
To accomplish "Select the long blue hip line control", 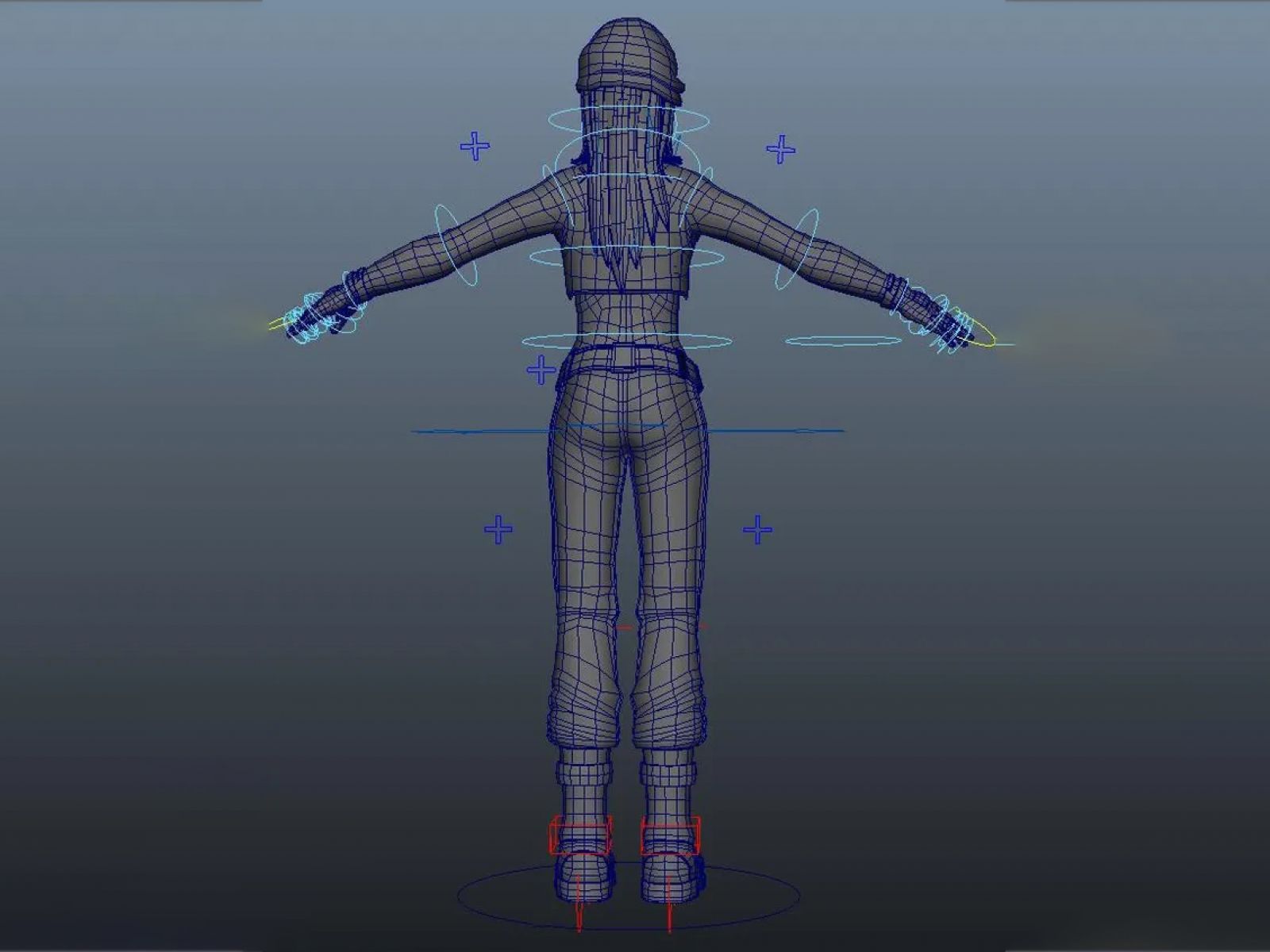I will click(627, 431).
